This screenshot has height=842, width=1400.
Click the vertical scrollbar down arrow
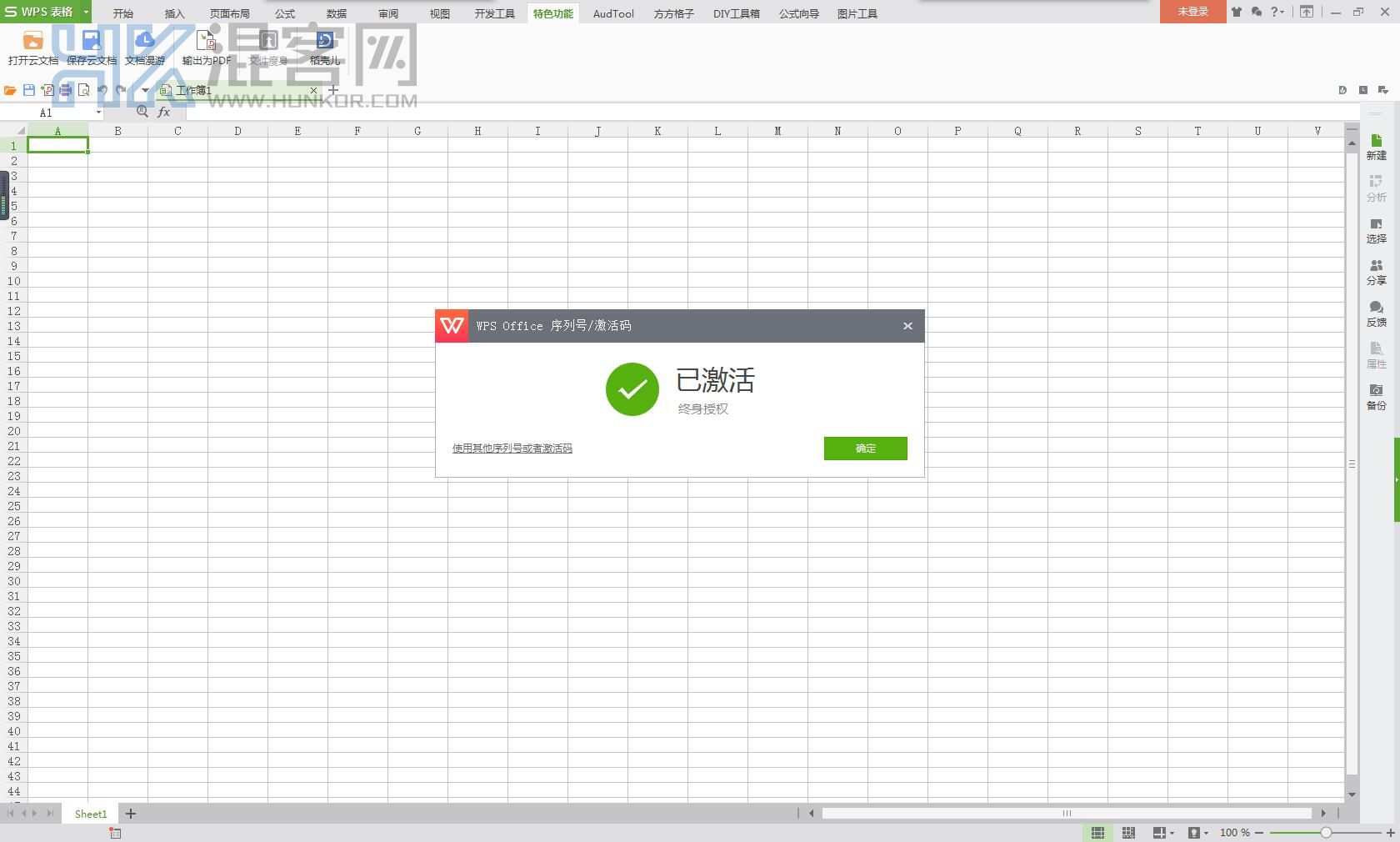pyautogui.click(x=1352, y=795)
